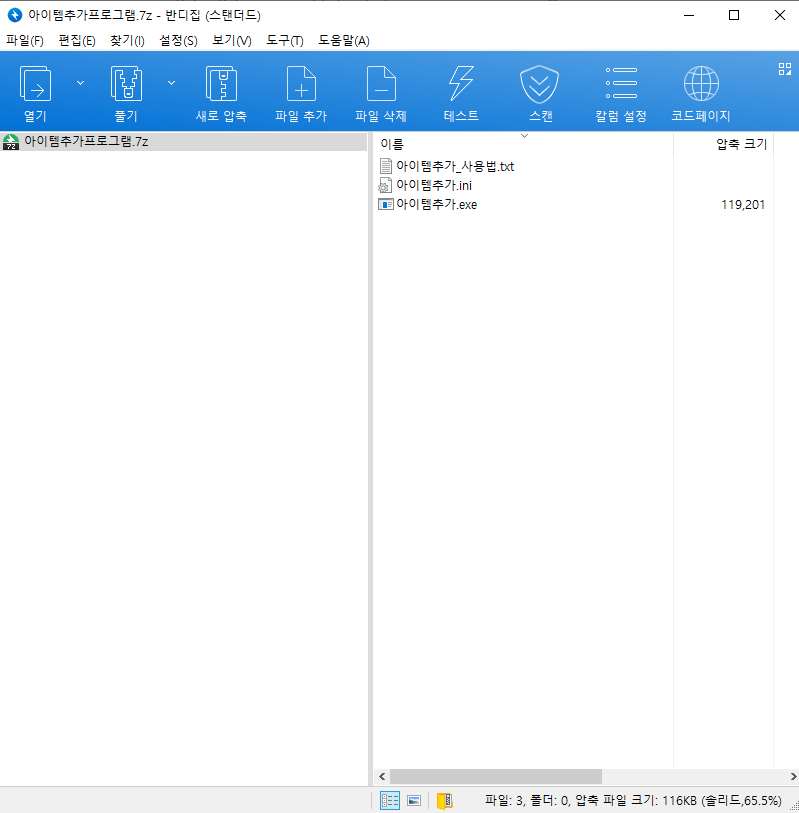The width and height of the screenshot is (799, 813).
Task: Click the Scan (스캔) shield icon
Action: pyautogui.click(x=539, y=84)
